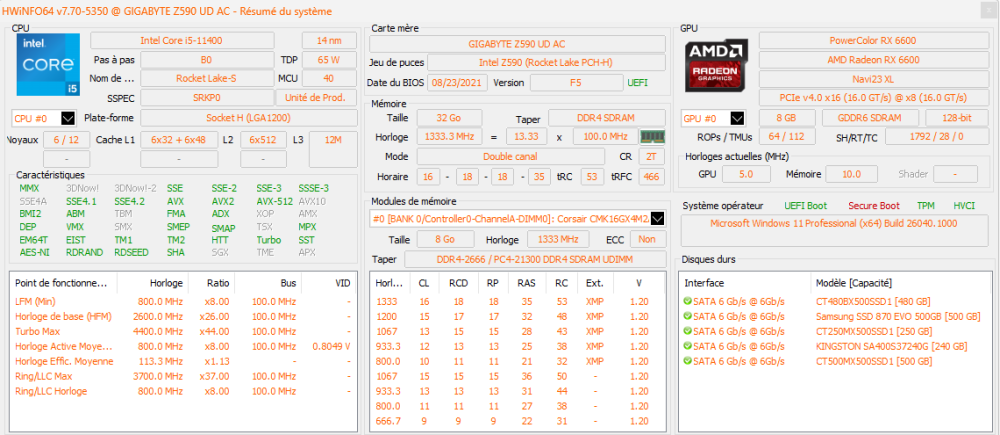
Task: Select the 1200 MHz XMP timing row
Action: 519,316
